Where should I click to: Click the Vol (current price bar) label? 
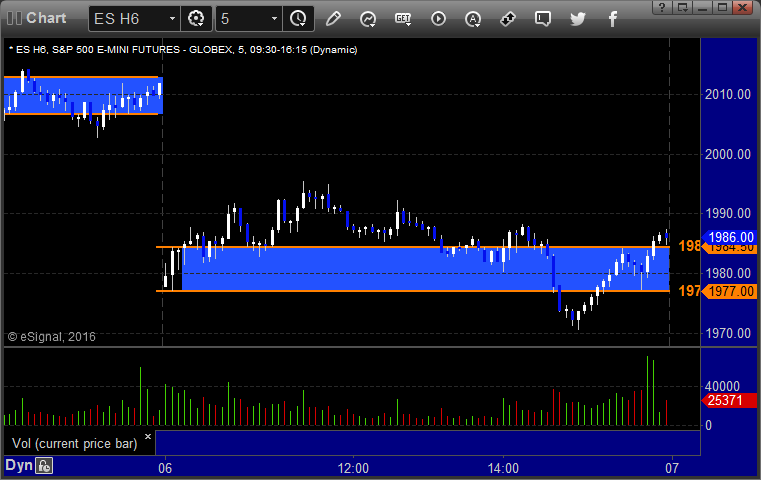pos(74,444)
